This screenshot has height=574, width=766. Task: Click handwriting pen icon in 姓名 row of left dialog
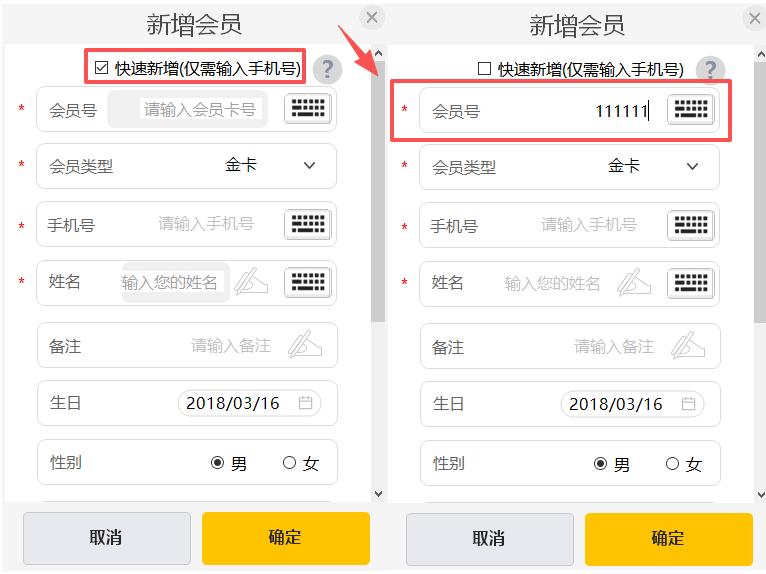pyautogui.click(x=251, y=283)
